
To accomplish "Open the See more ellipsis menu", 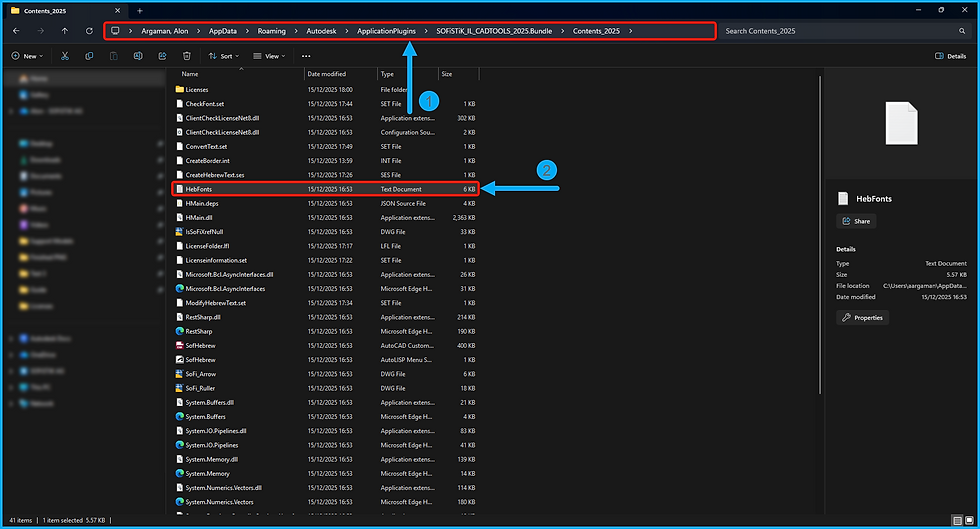I will pyautogui.click(x=306, y=56).
